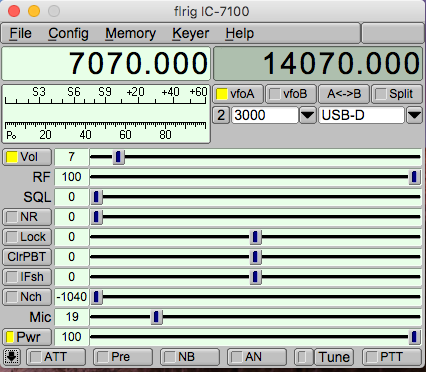
Task: Enable the ATT attenuator button
Action: [x=56, y=357]
